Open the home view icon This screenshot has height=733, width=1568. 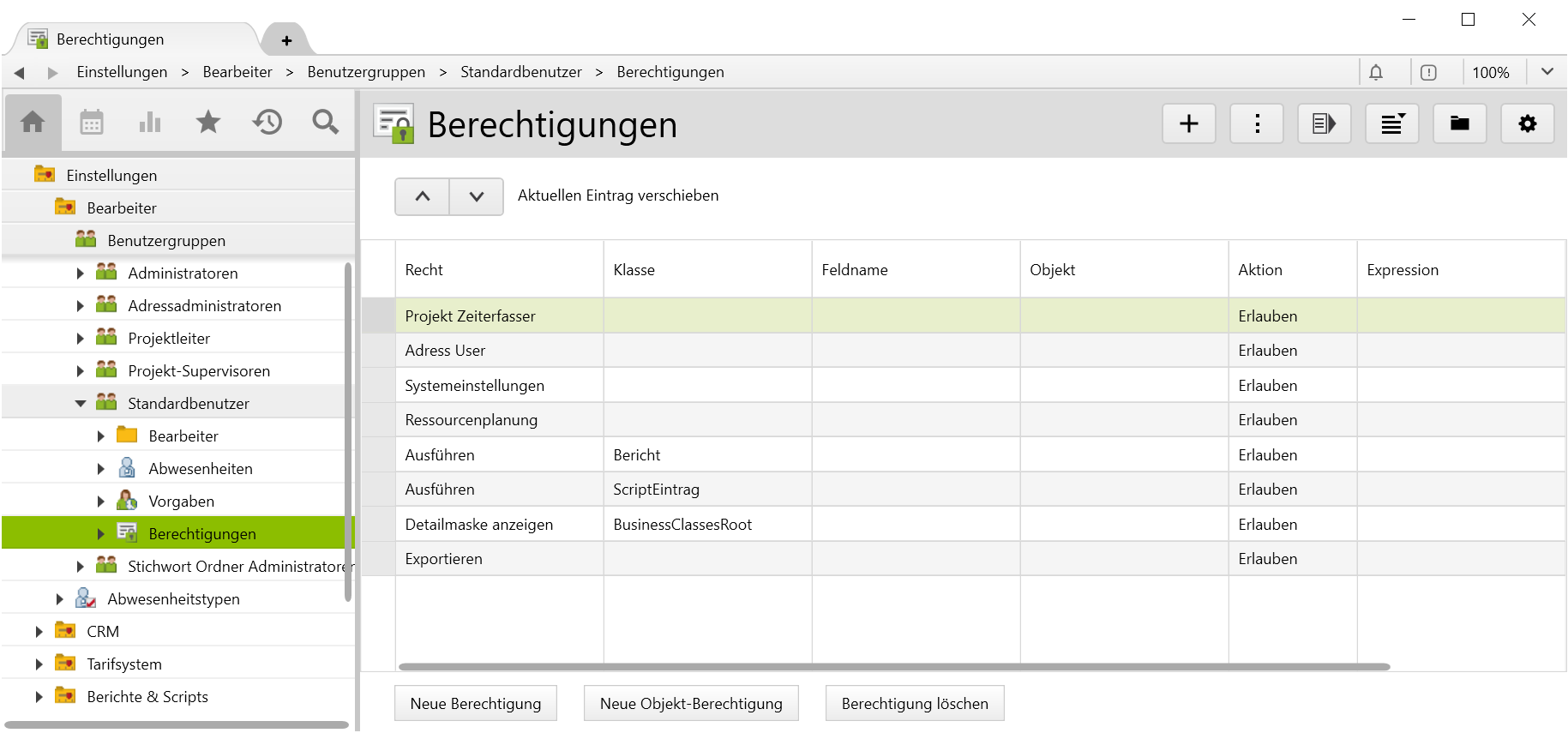click(33, 123)
